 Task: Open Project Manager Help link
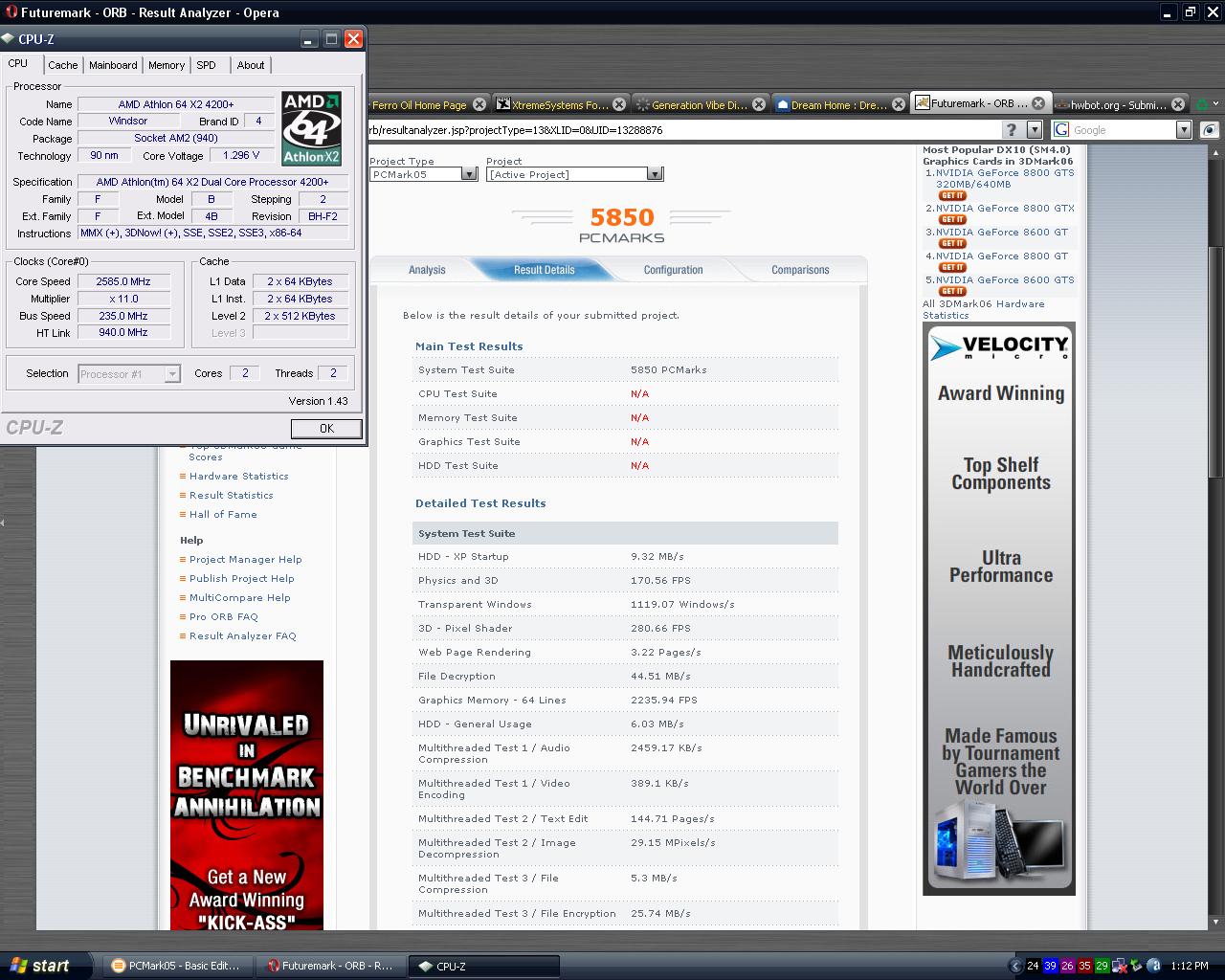[x=245, y=559]
